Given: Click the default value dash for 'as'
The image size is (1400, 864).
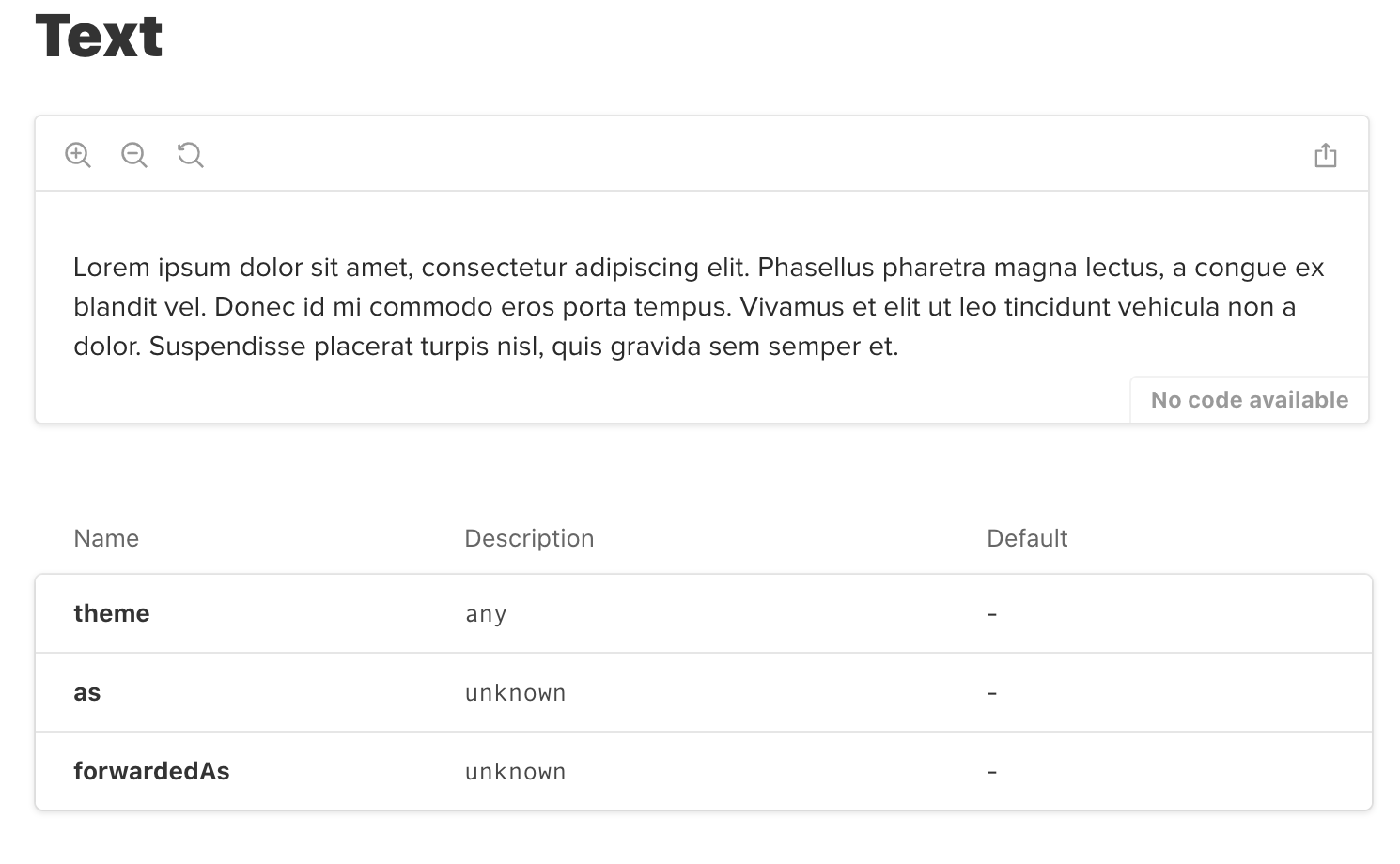Looking at the screenshot, I should pos(992,693).
